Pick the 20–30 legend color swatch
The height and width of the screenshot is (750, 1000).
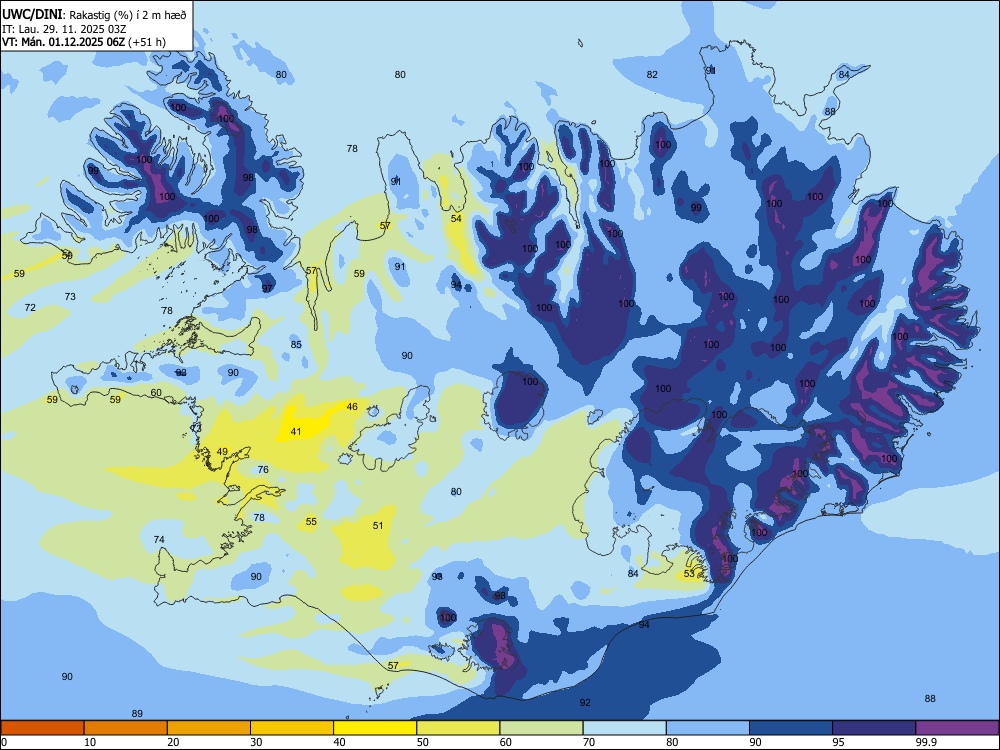(x=209, y=728)
